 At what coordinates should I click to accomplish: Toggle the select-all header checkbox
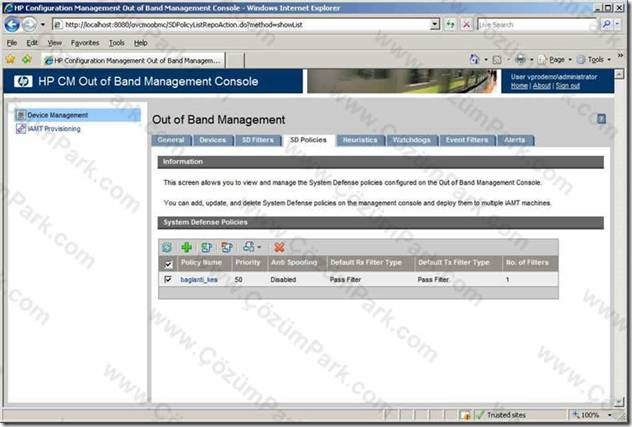[168, 265]
